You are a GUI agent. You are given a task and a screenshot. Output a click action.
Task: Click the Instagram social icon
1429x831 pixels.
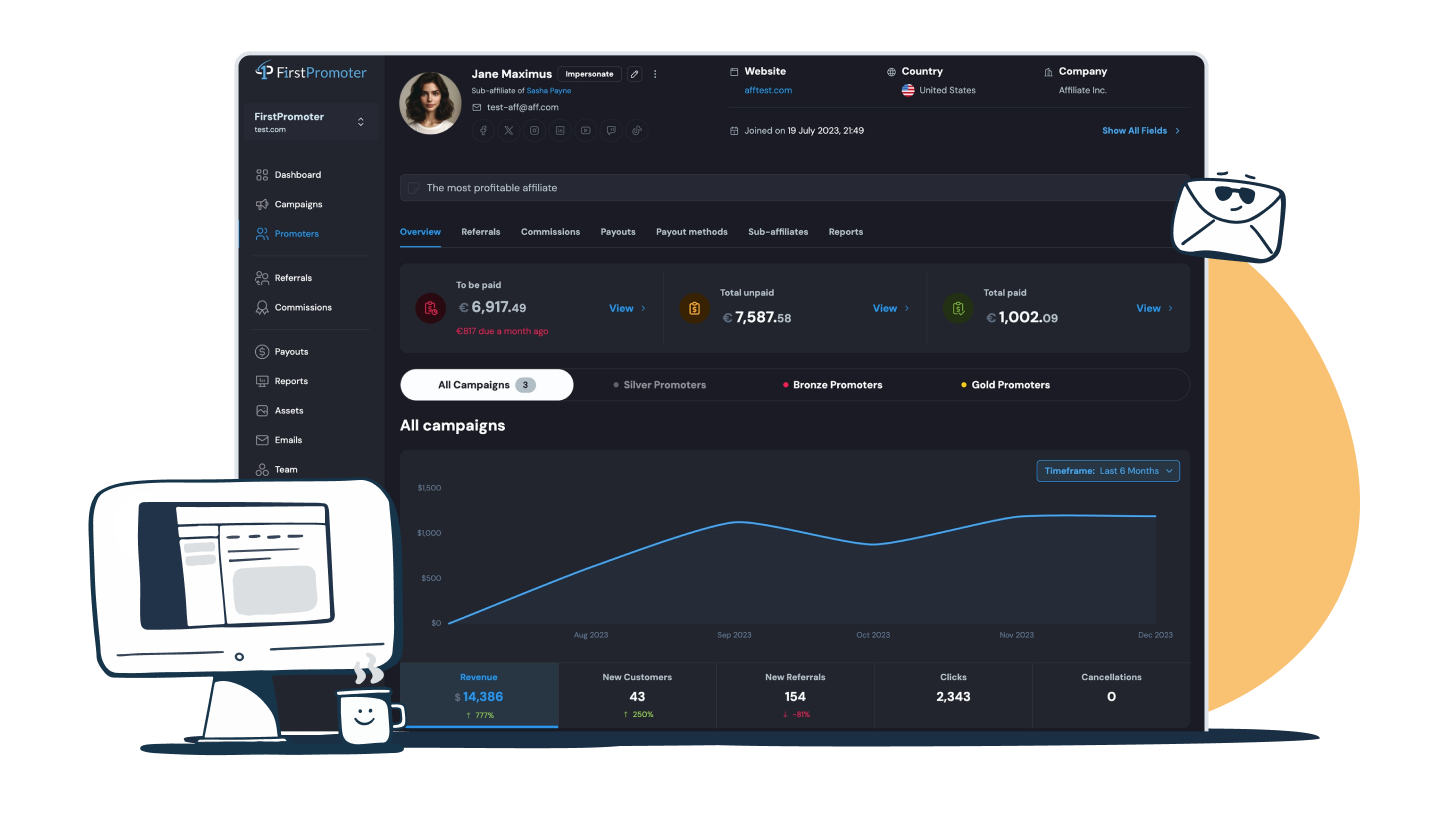[x=535, y=130]
